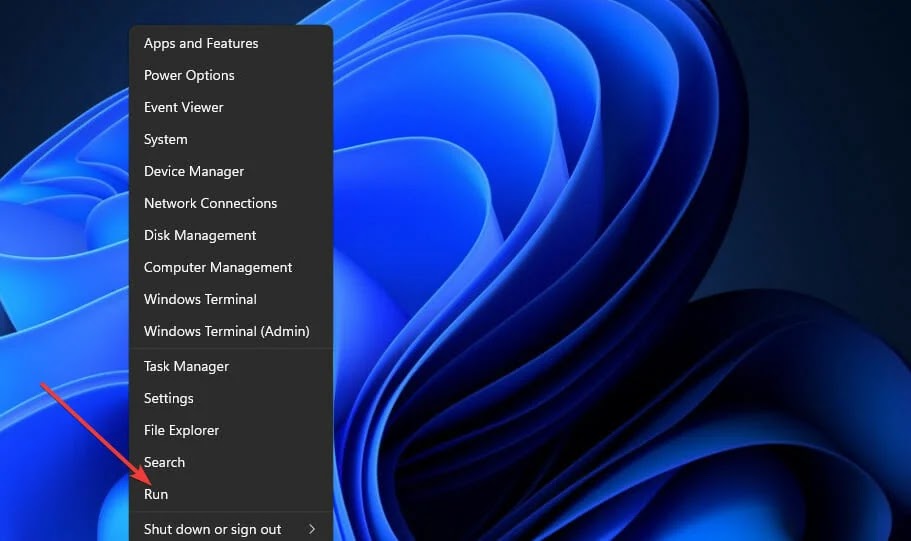Open Disk Management
Image resolution: width=911 pixels, height=541 pixels.
click(x=231, y=235)
